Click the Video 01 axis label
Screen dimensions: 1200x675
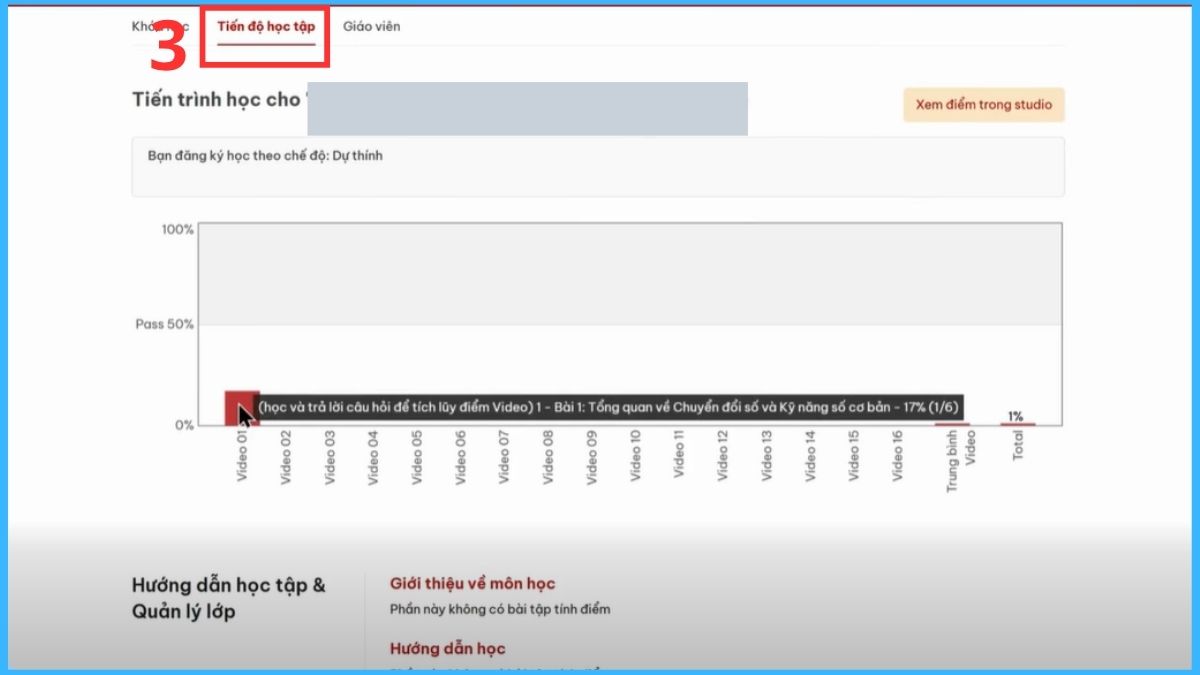pyautogui.click(x=242, y=456)
